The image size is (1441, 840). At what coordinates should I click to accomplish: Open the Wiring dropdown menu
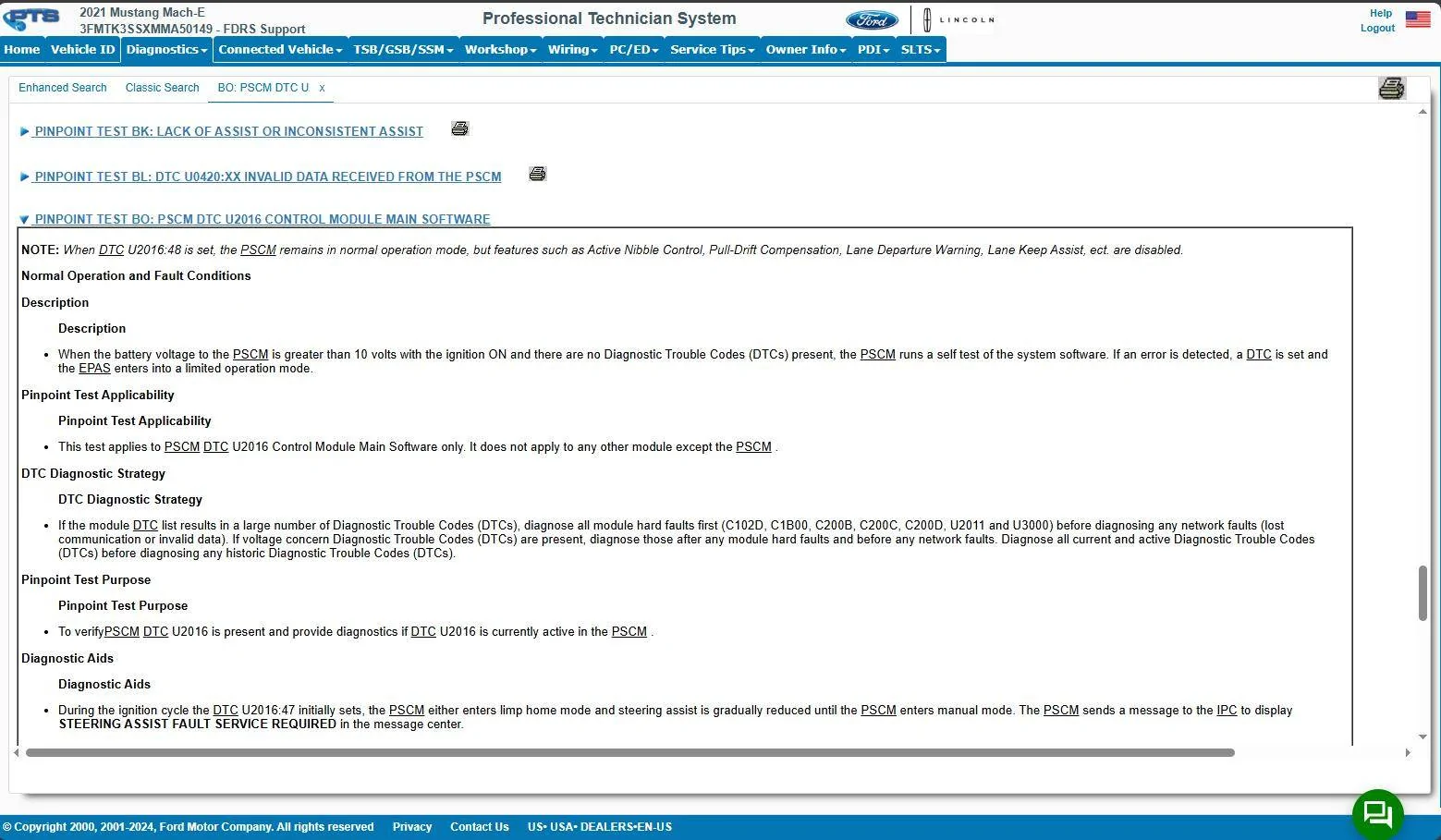(572, 50)
